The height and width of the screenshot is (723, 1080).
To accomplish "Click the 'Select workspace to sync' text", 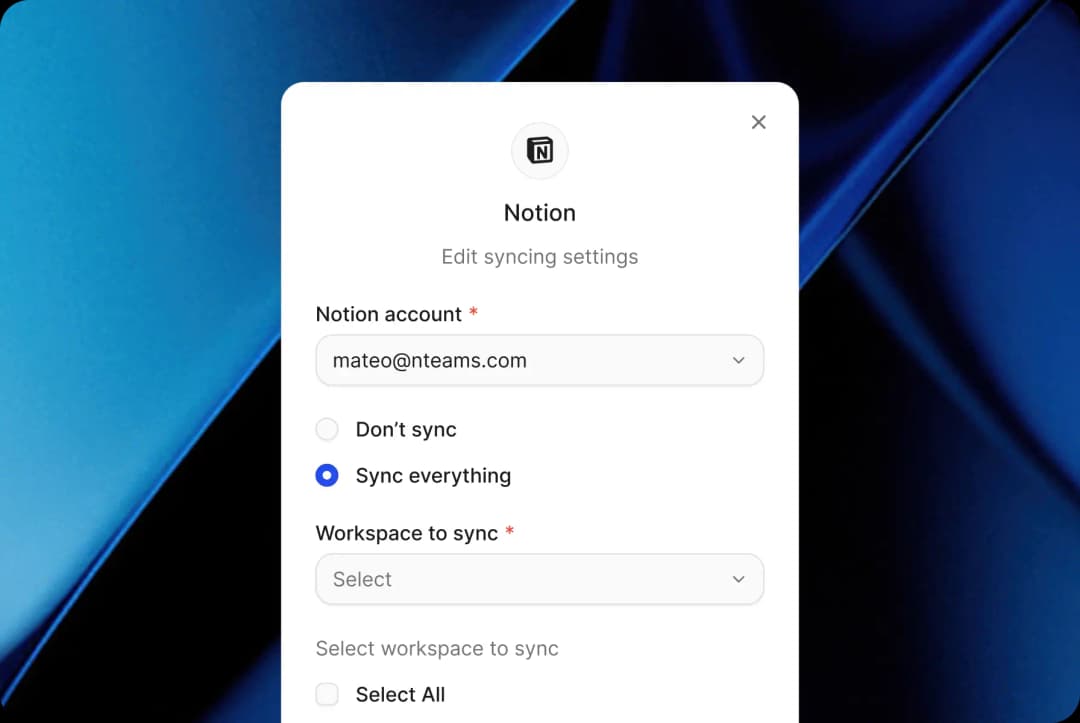I will pos(437,648).
